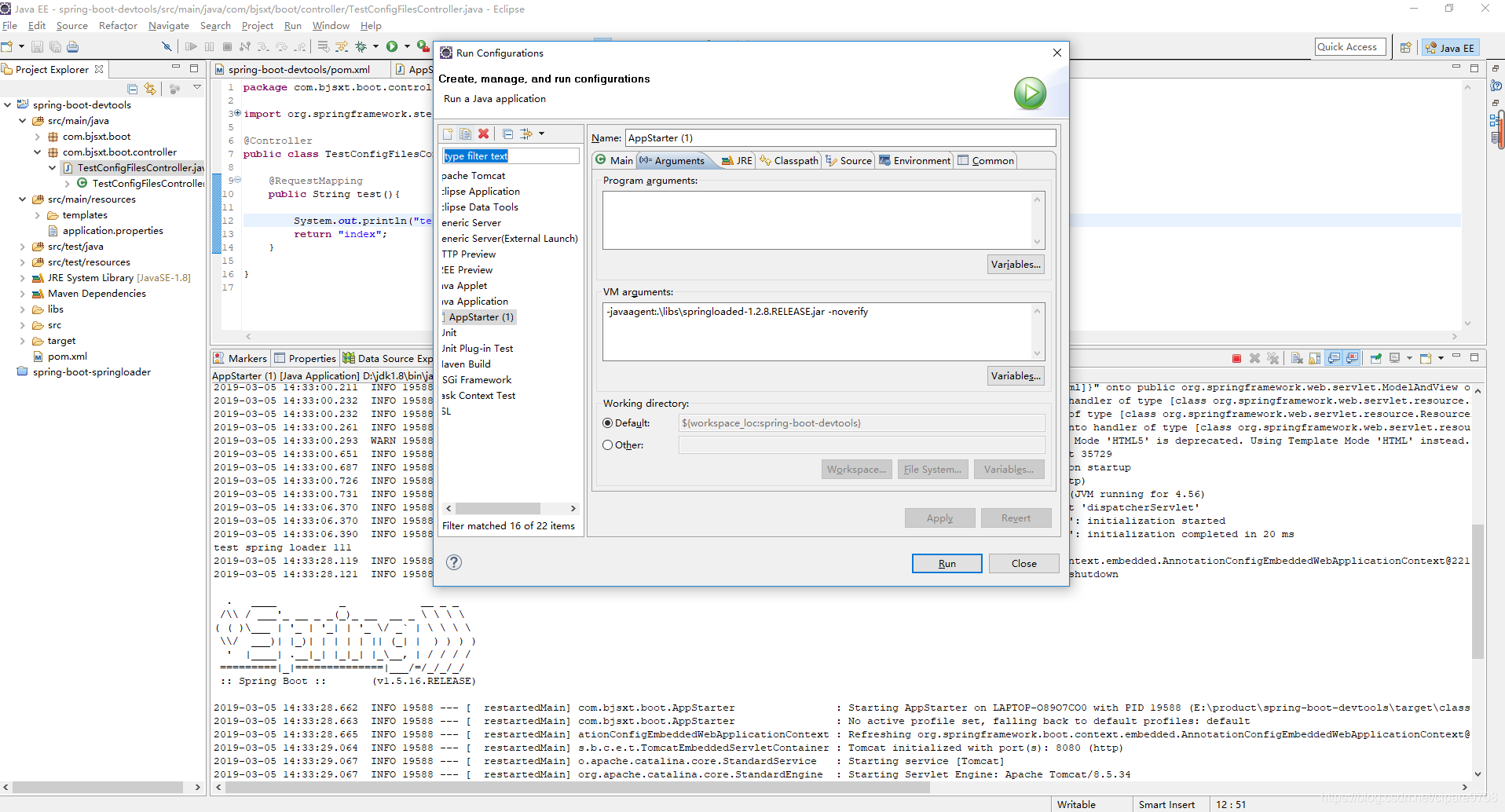Terminate the running console process
The width and height of the screenshot is (1505, 812).
(x=1236, y=359)
